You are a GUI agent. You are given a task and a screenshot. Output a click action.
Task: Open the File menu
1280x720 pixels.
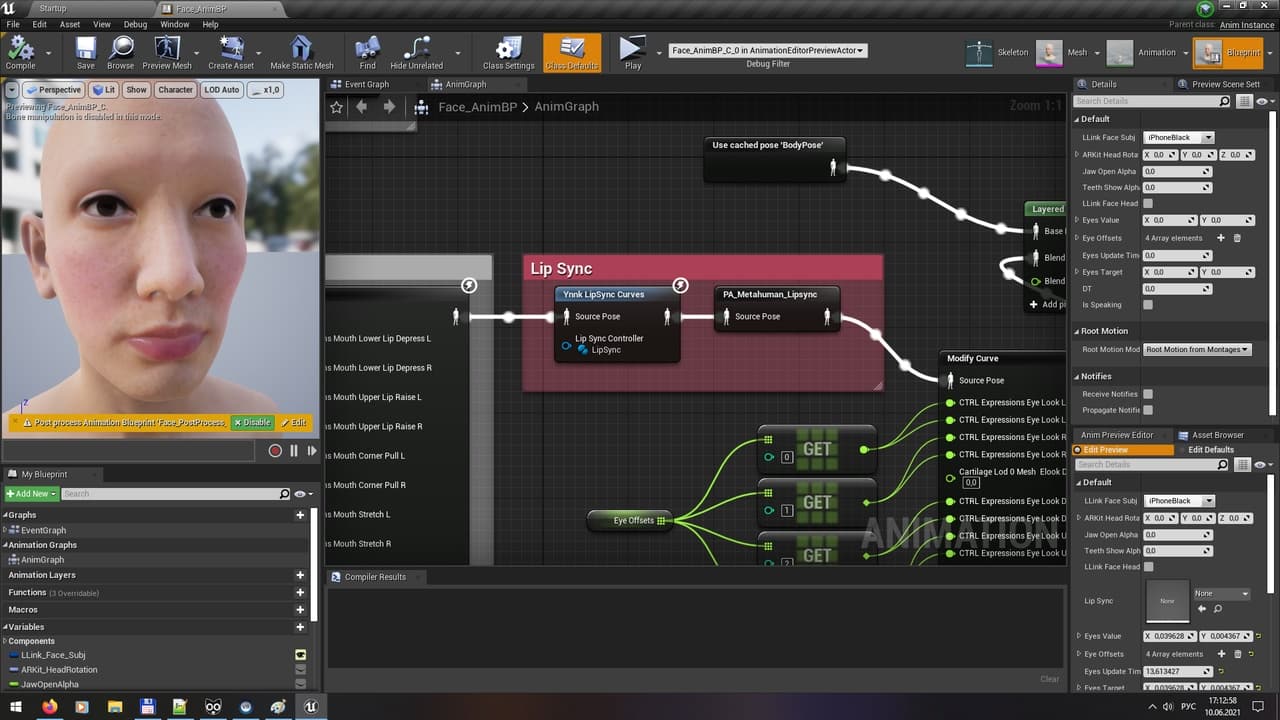point(13,24)
